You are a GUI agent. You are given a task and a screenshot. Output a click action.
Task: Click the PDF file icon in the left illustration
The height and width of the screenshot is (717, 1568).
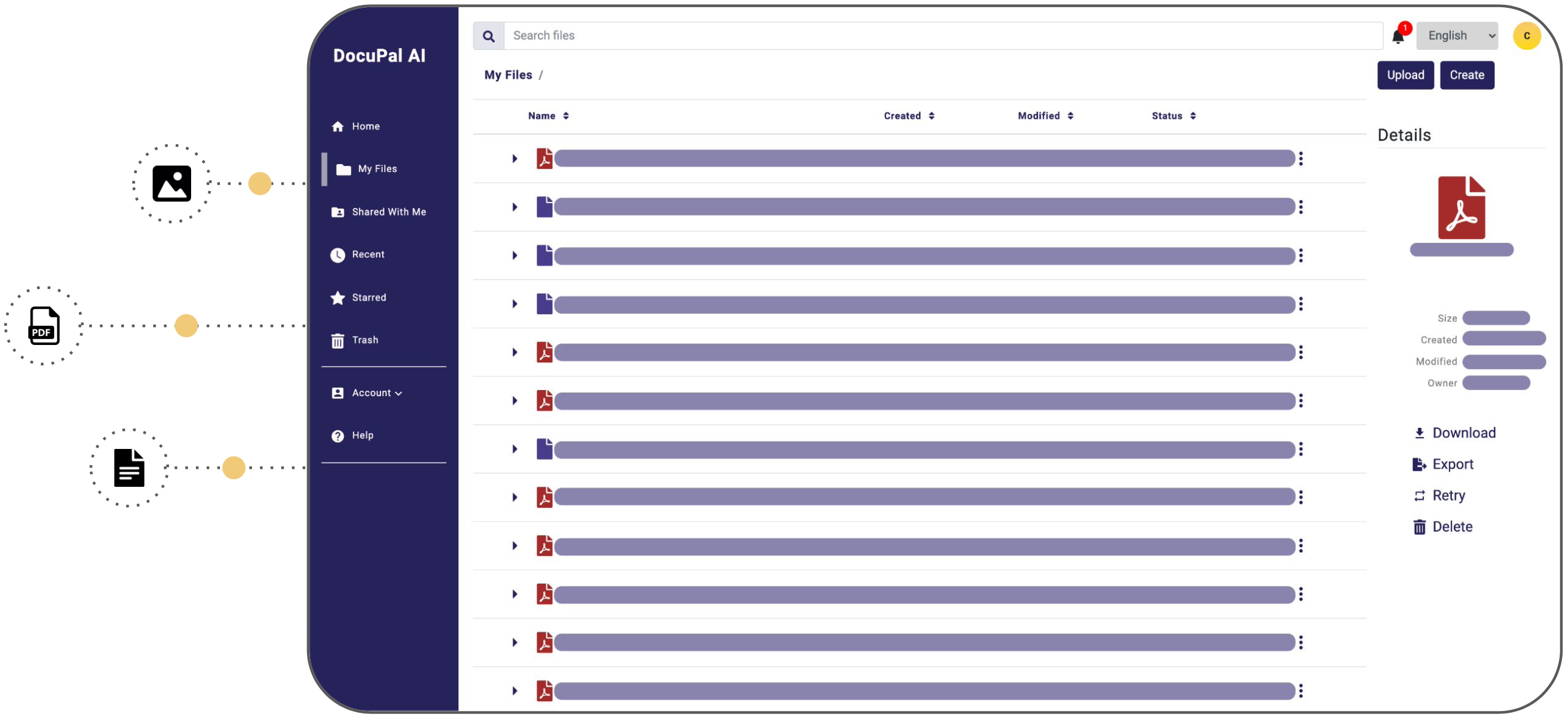click(44, 326)
